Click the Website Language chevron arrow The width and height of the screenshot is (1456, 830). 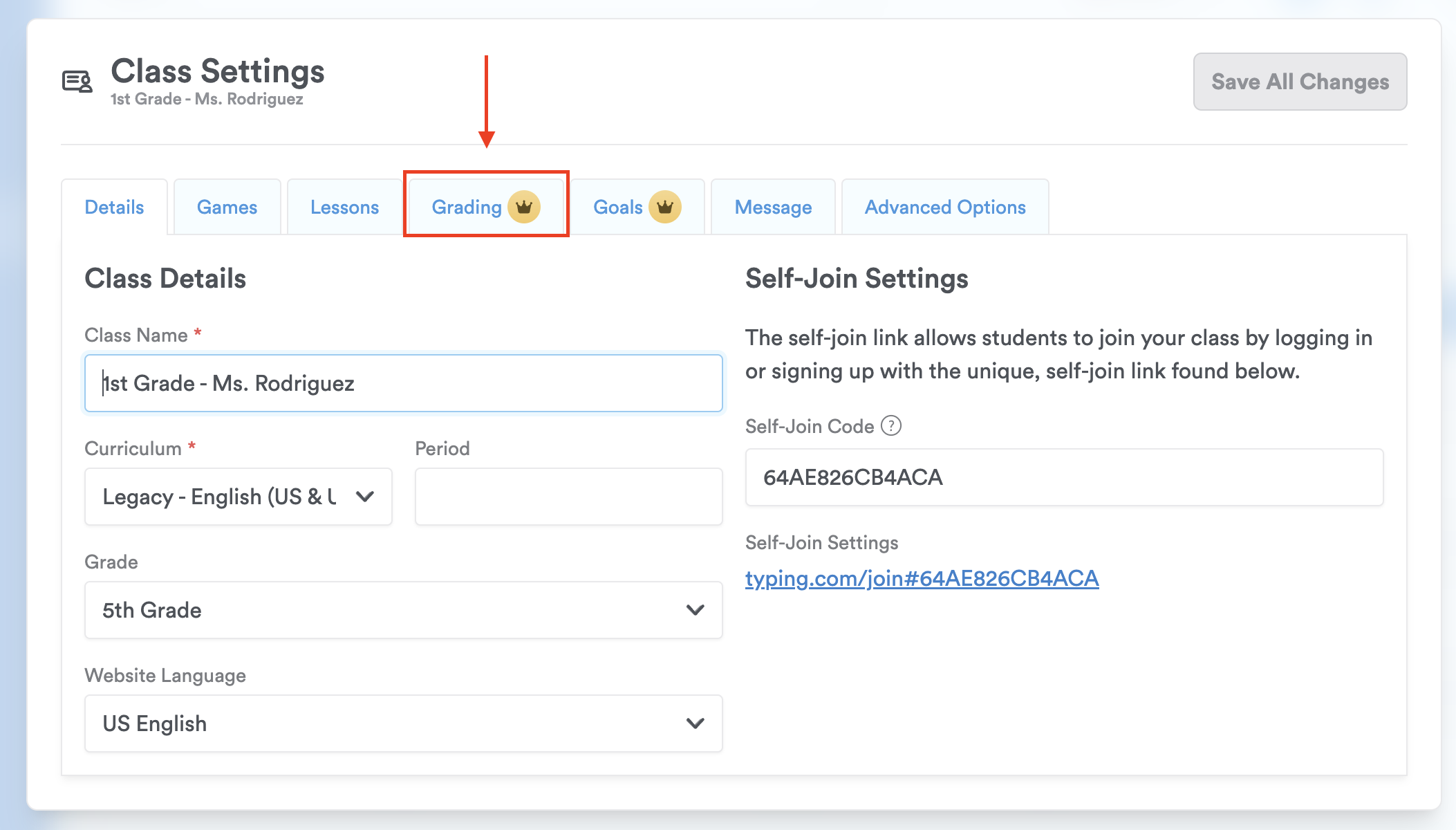tap(695, 723)
